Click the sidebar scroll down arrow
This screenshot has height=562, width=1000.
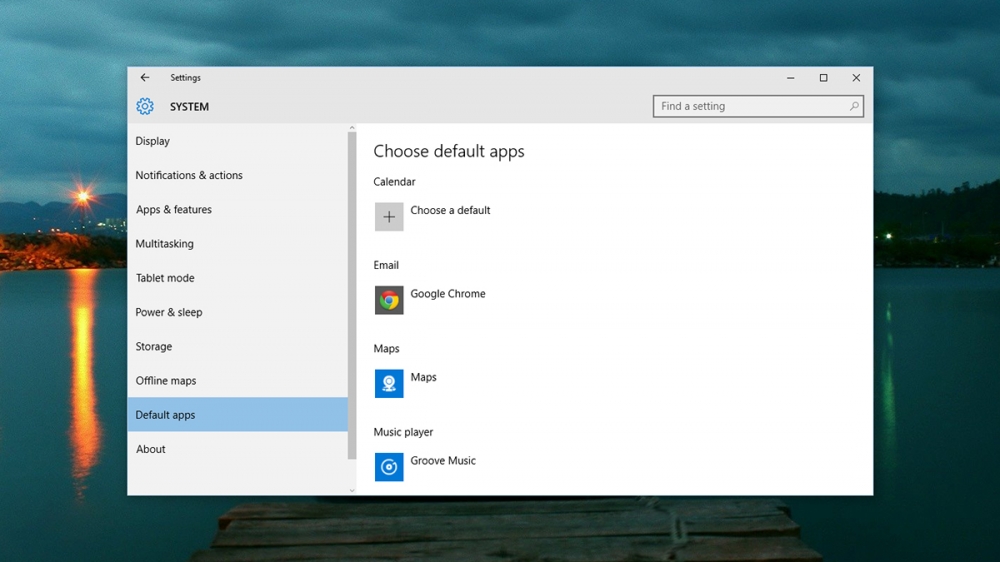352,491
